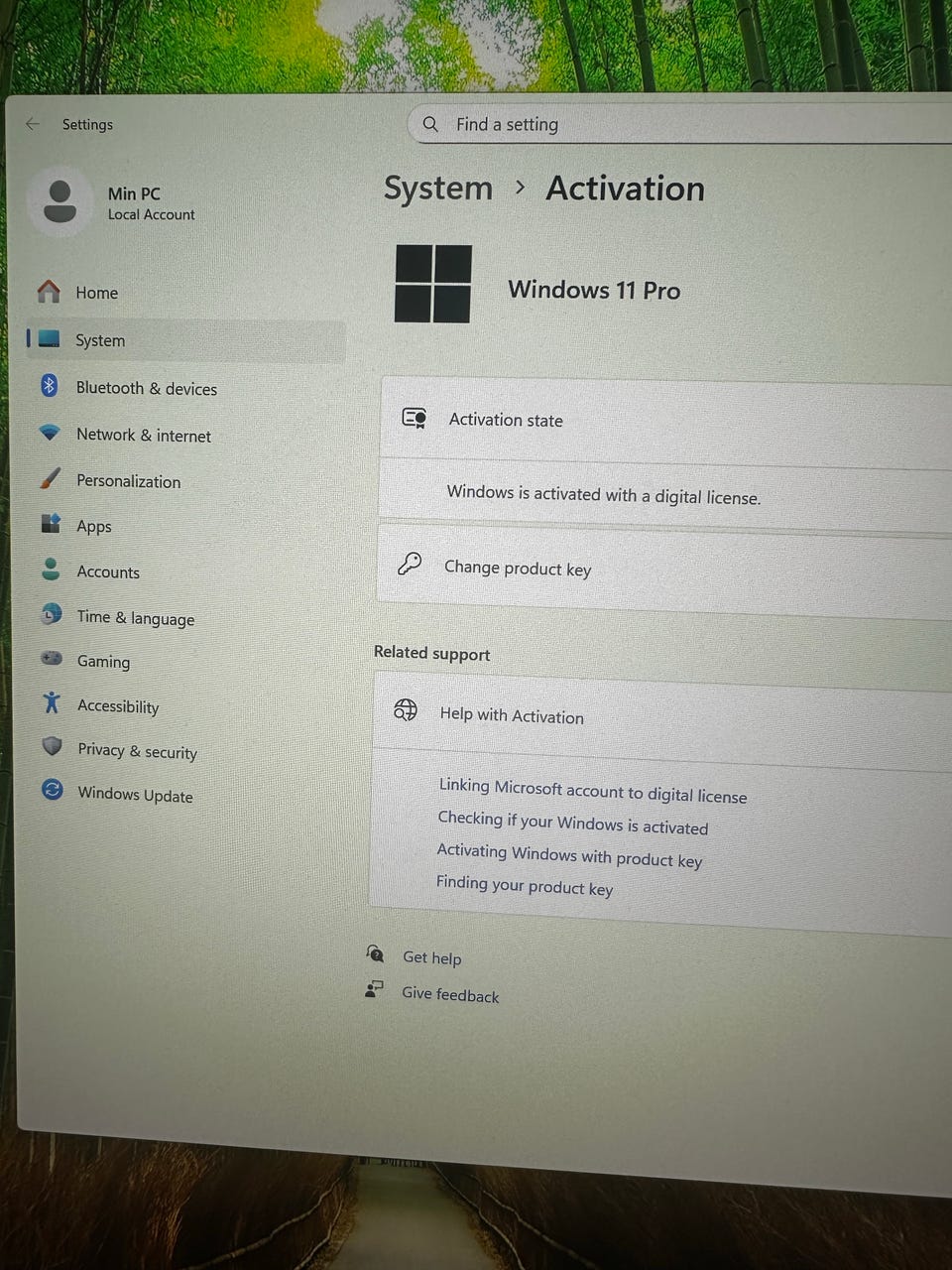
Task: Click the back arrow in Settings
Action: pyautogui.click(x=33, y=124)
